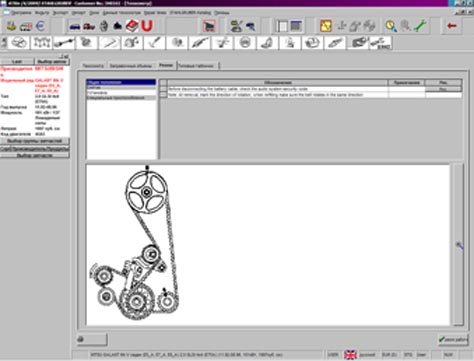Open the red book catalog icon
The image size is (474, 361).
132,26
